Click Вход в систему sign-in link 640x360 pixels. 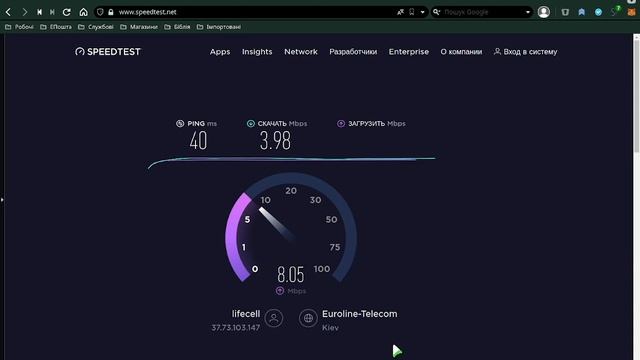pos(525,52)
